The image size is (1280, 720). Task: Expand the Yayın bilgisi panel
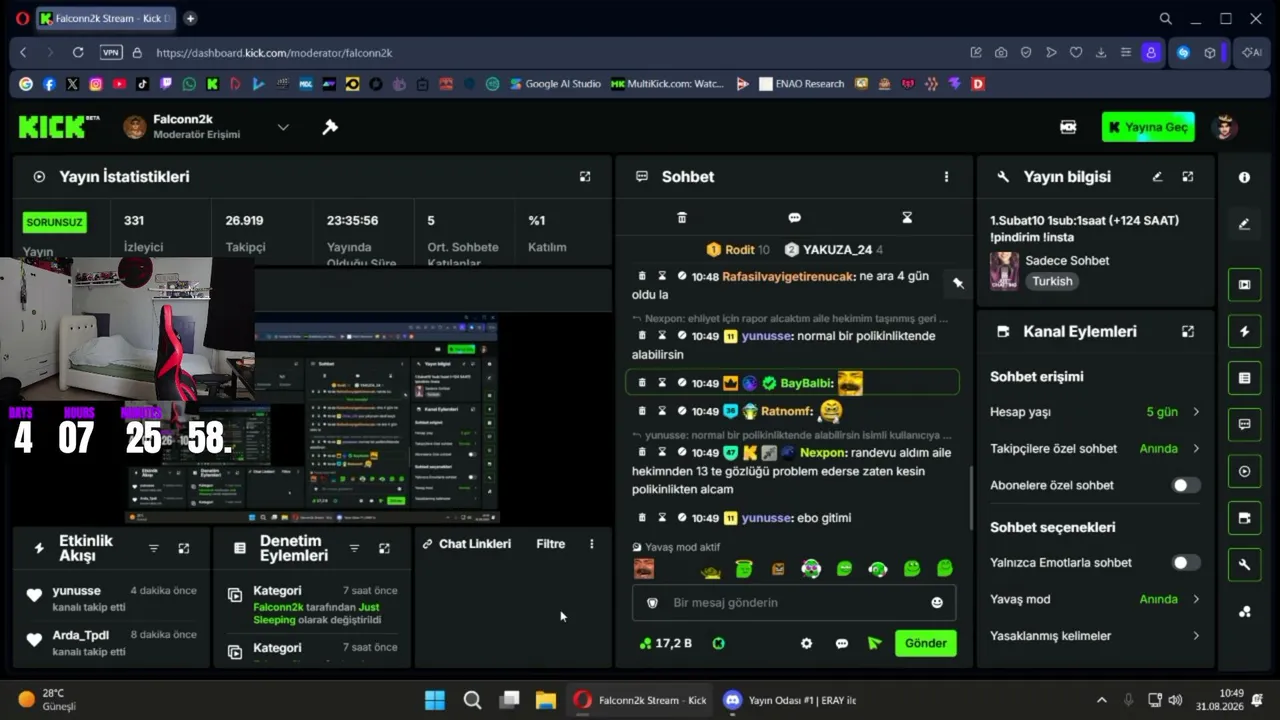tap(1188, 177)
